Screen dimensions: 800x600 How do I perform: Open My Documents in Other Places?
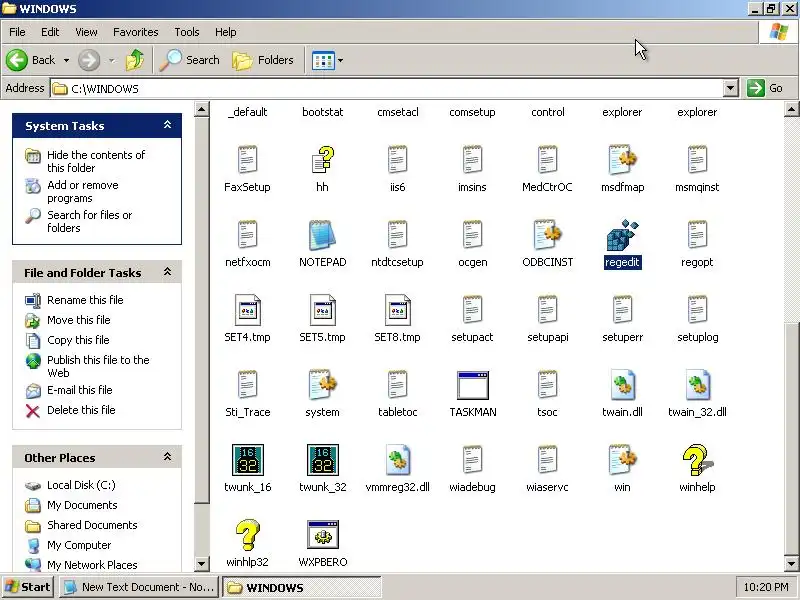pos(82,505)
